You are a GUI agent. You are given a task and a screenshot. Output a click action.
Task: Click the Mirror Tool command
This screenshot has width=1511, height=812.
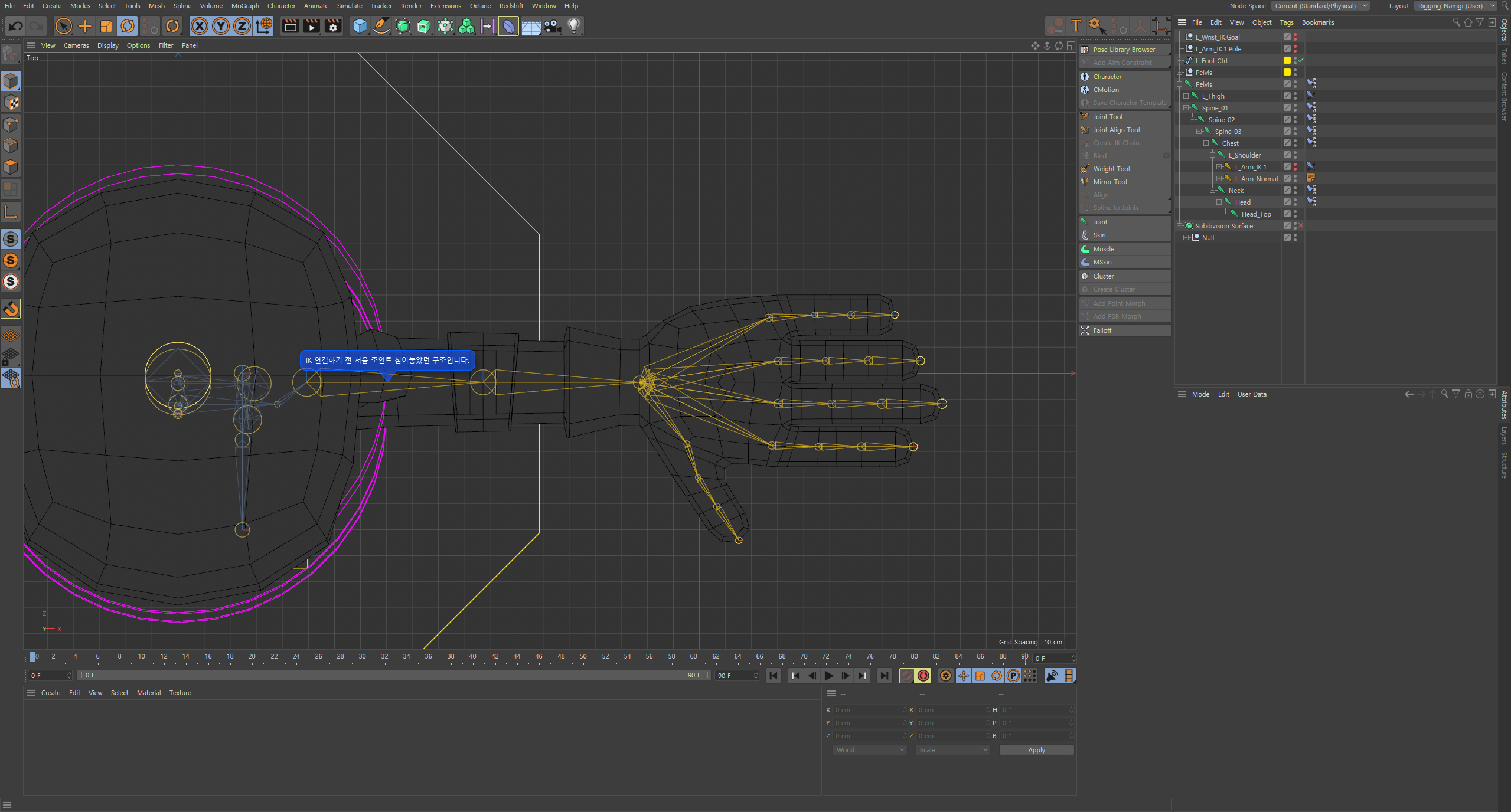pyautogui.click(x=1125, y=182)
